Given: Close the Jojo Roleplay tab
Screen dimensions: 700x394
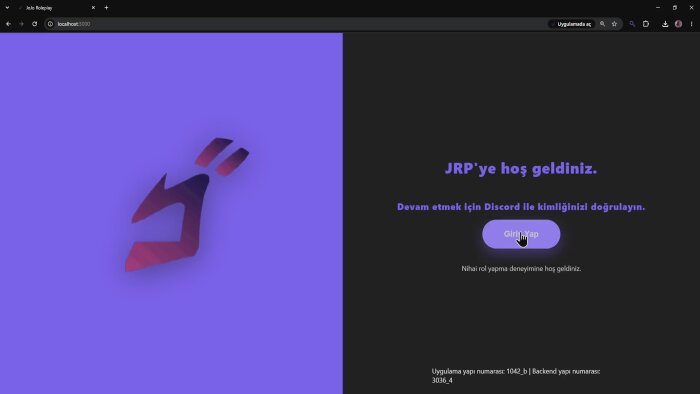Looking at the screenshot, I should tap(93, 8).
